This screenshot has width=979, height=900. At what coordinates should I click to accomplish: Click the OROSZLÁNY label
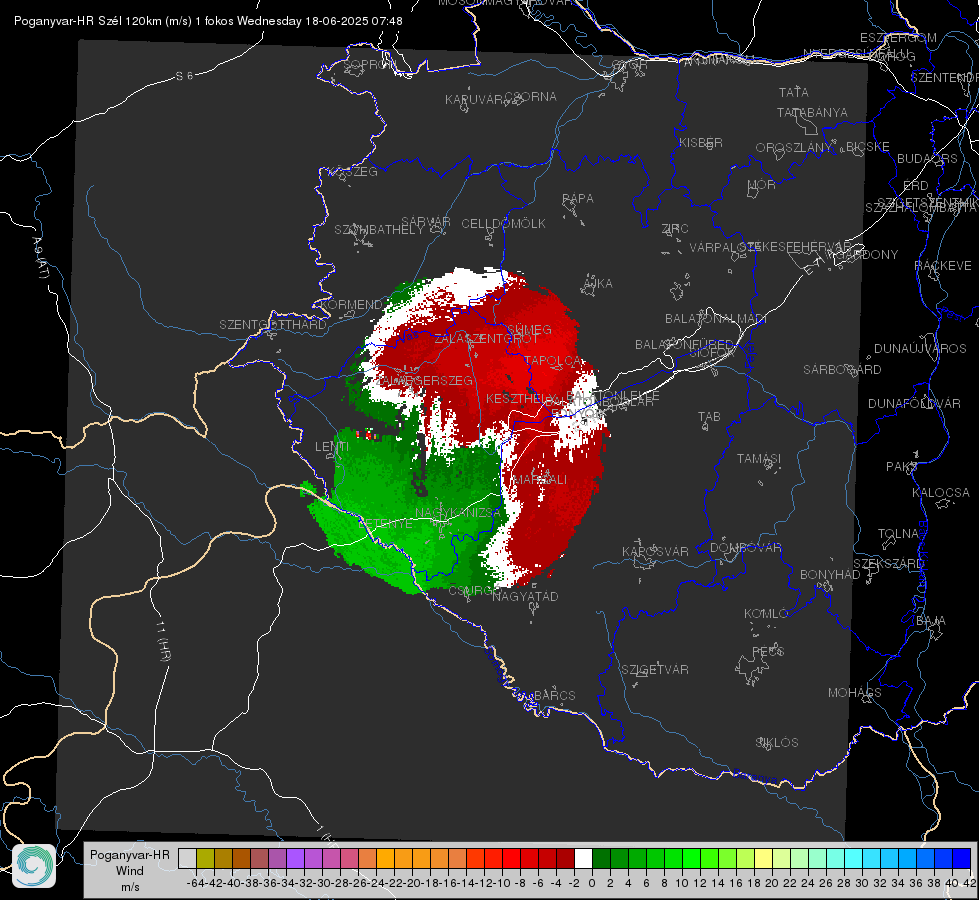click(x=794, y=148)
